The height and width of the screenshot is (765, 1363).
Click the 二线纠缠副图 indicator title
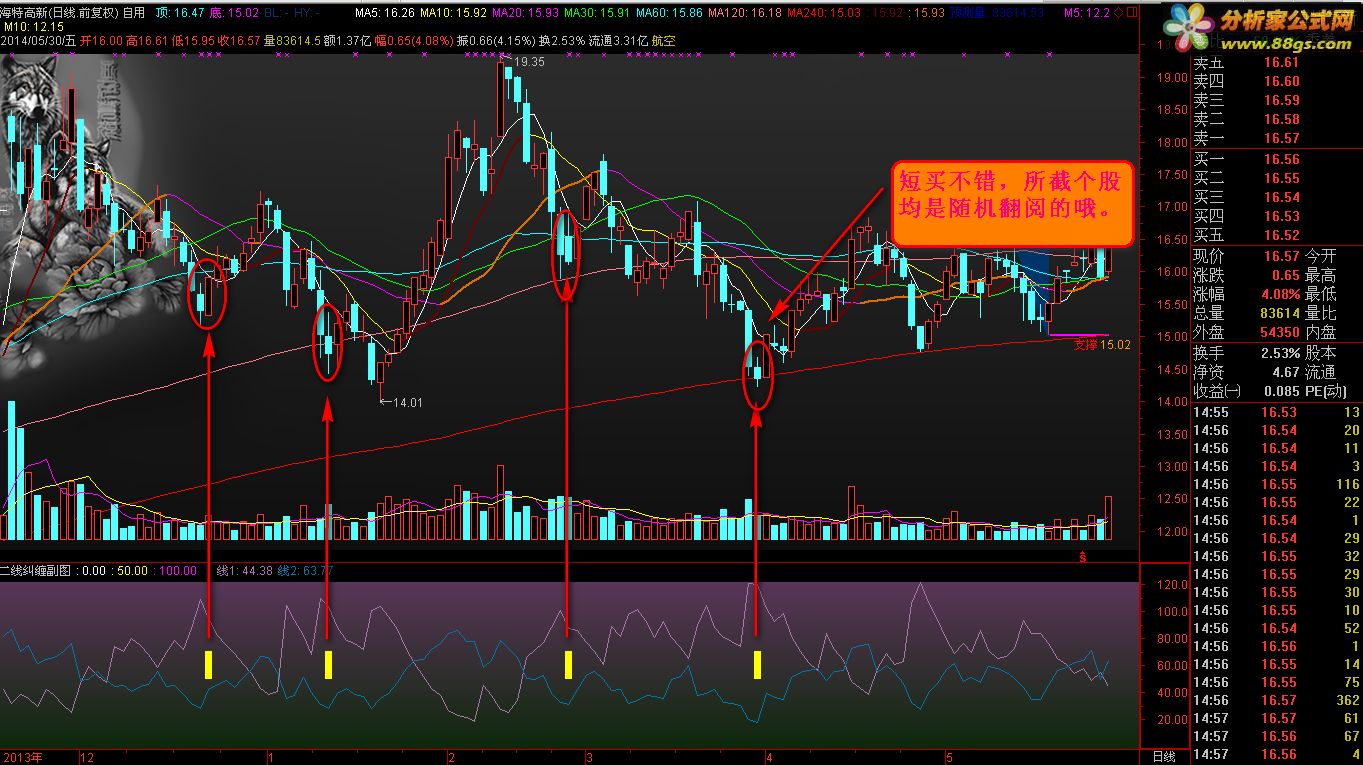point(36,571)
